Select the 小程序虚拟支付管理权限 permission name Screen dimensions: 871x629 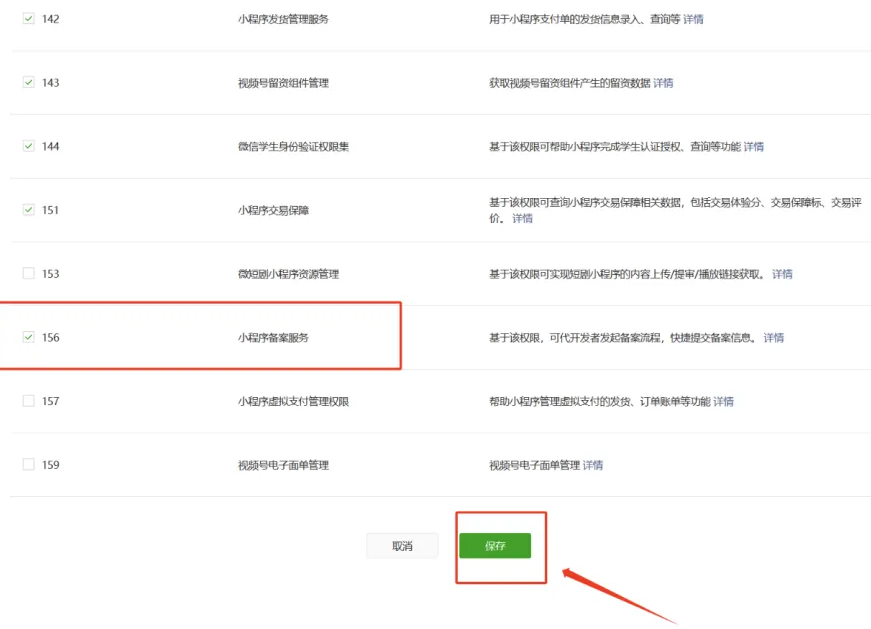pos(293,401)
